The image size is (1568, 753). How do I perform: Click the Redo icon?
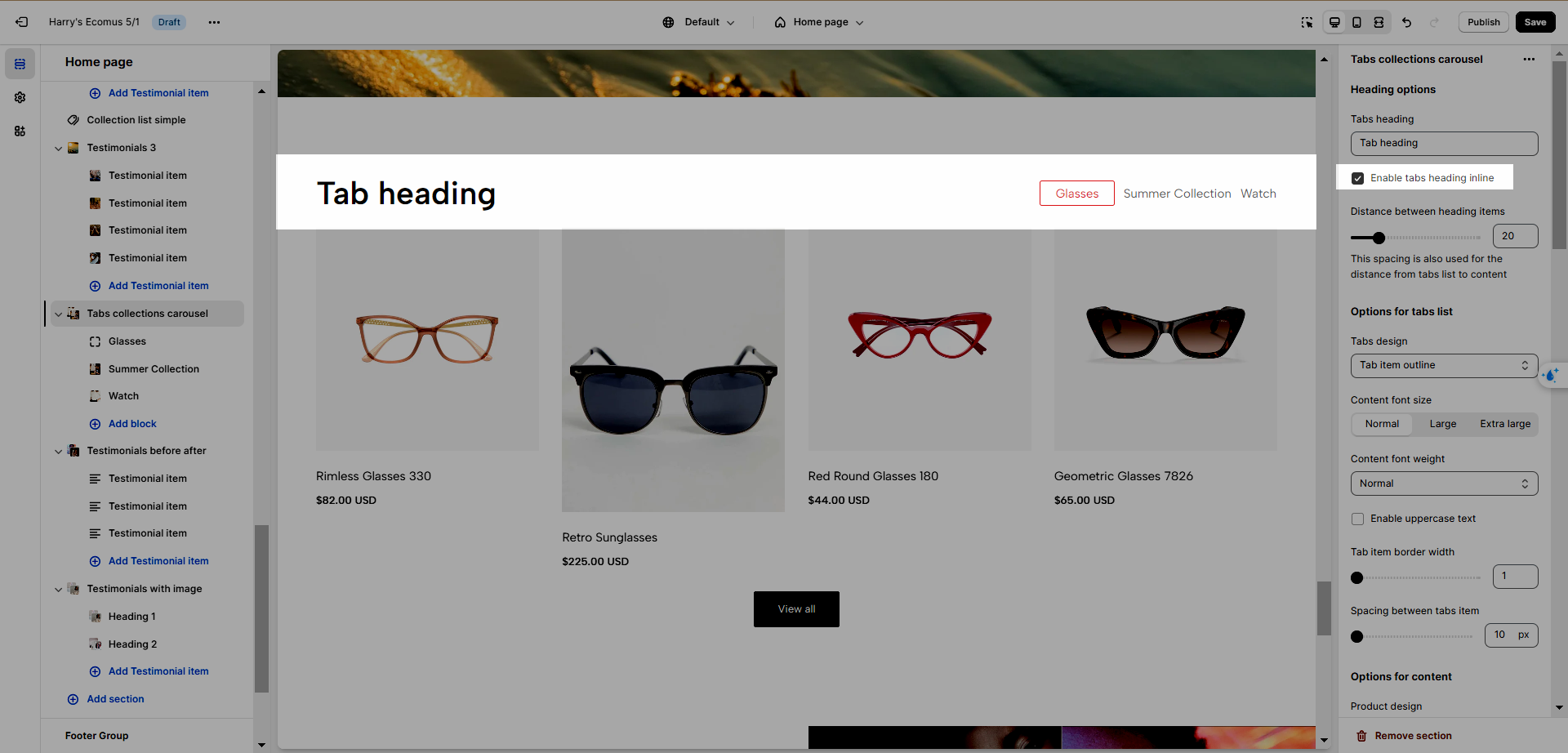1434,22
